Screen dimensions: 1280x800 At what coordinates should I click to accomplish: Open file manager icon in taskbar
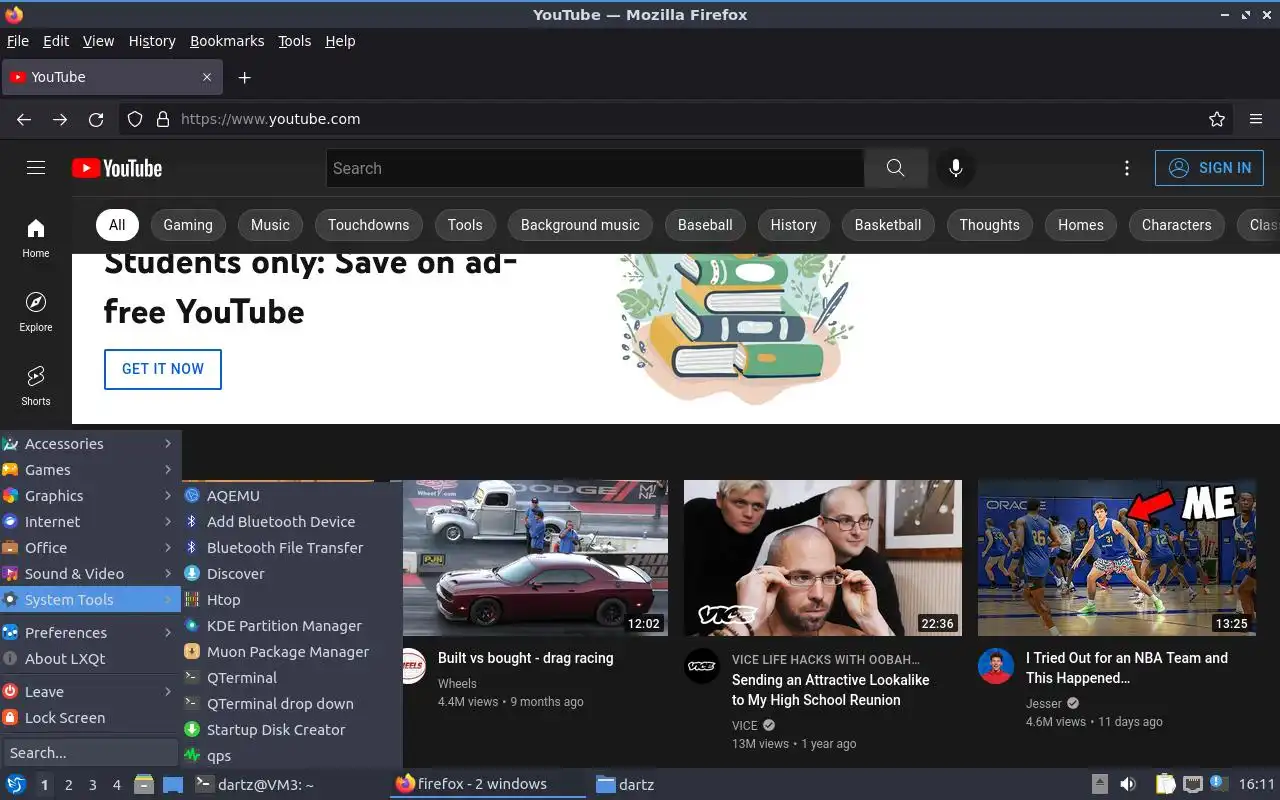[144, 784]
